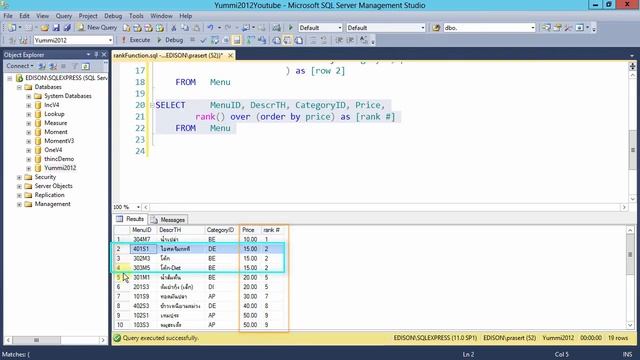Click the icon left of dbo. box
Viewport: 640px width, 360px height.
click(436, 28)
